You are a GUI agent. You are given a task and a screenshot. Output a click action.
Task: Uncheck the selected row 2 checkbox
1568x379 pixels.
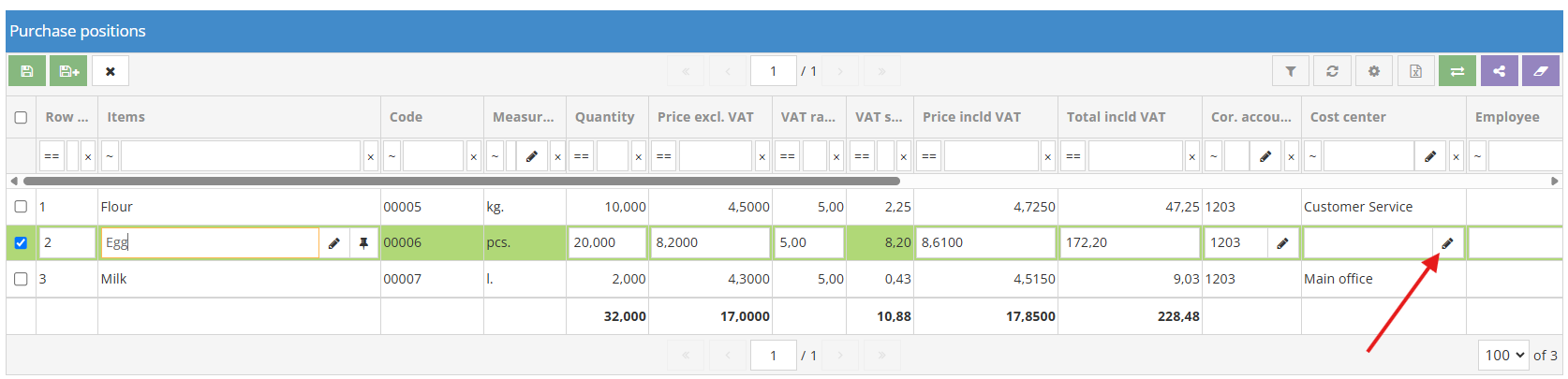tap(21, 243)
